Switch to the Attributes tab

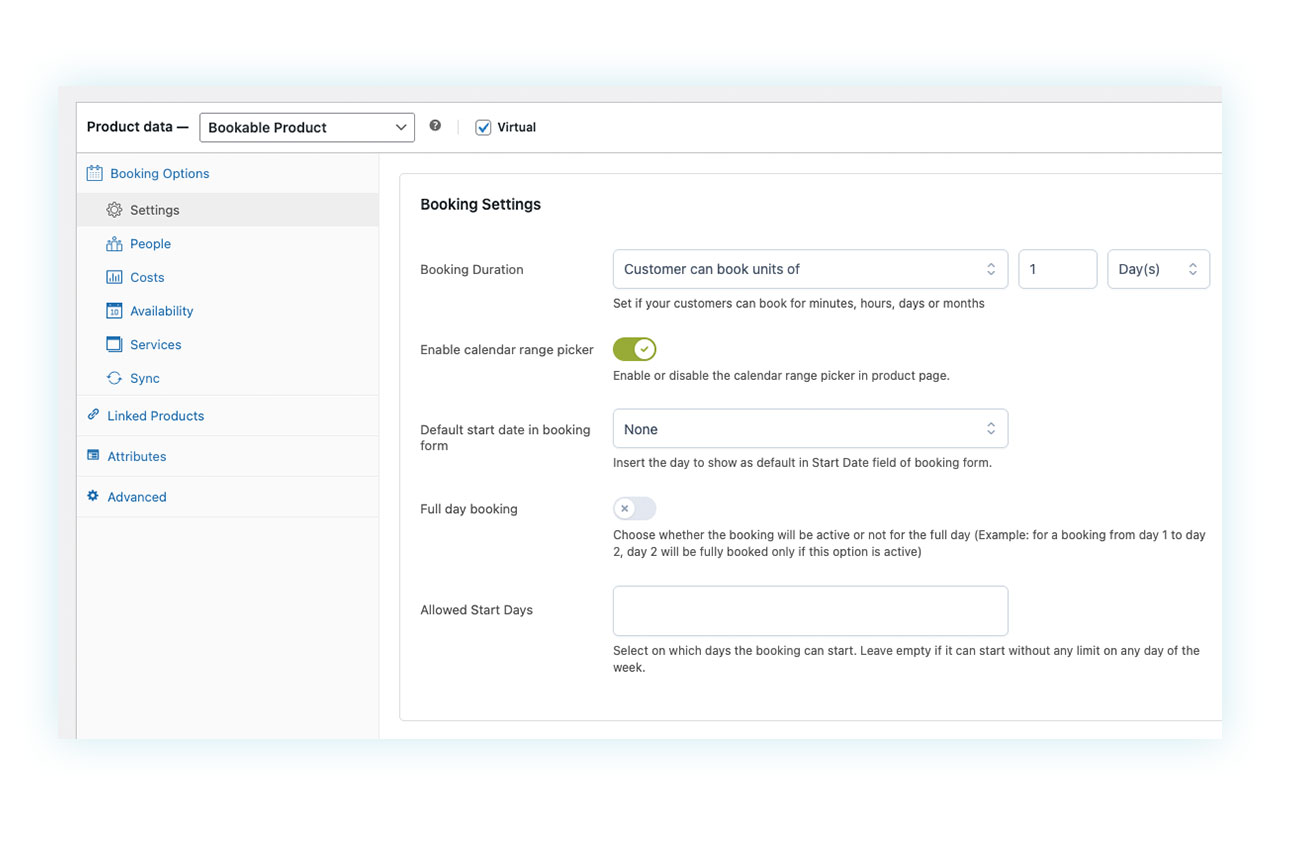coord(136,456)
